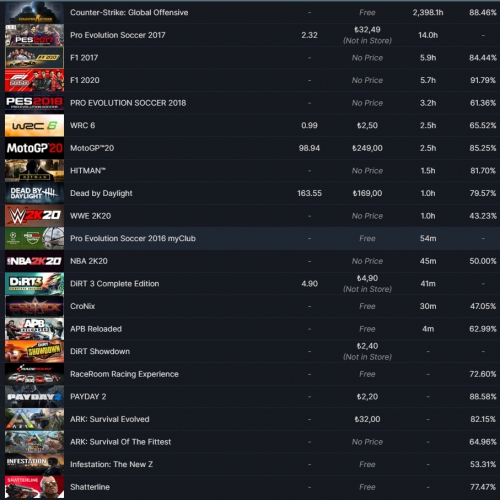
Task: Open Pro Evolution Soccer 2016 myClub title
Action: tap(133, 239)
